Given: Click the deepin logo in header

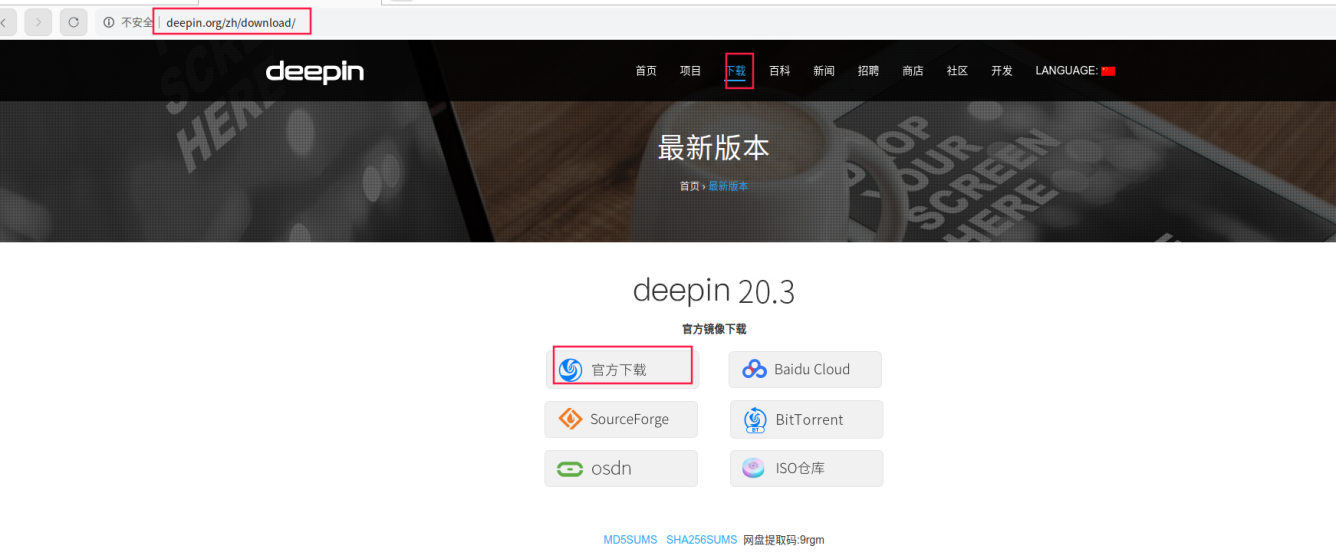Looking at the screenshot, I should pyautogui.click(x=315, y=71).
